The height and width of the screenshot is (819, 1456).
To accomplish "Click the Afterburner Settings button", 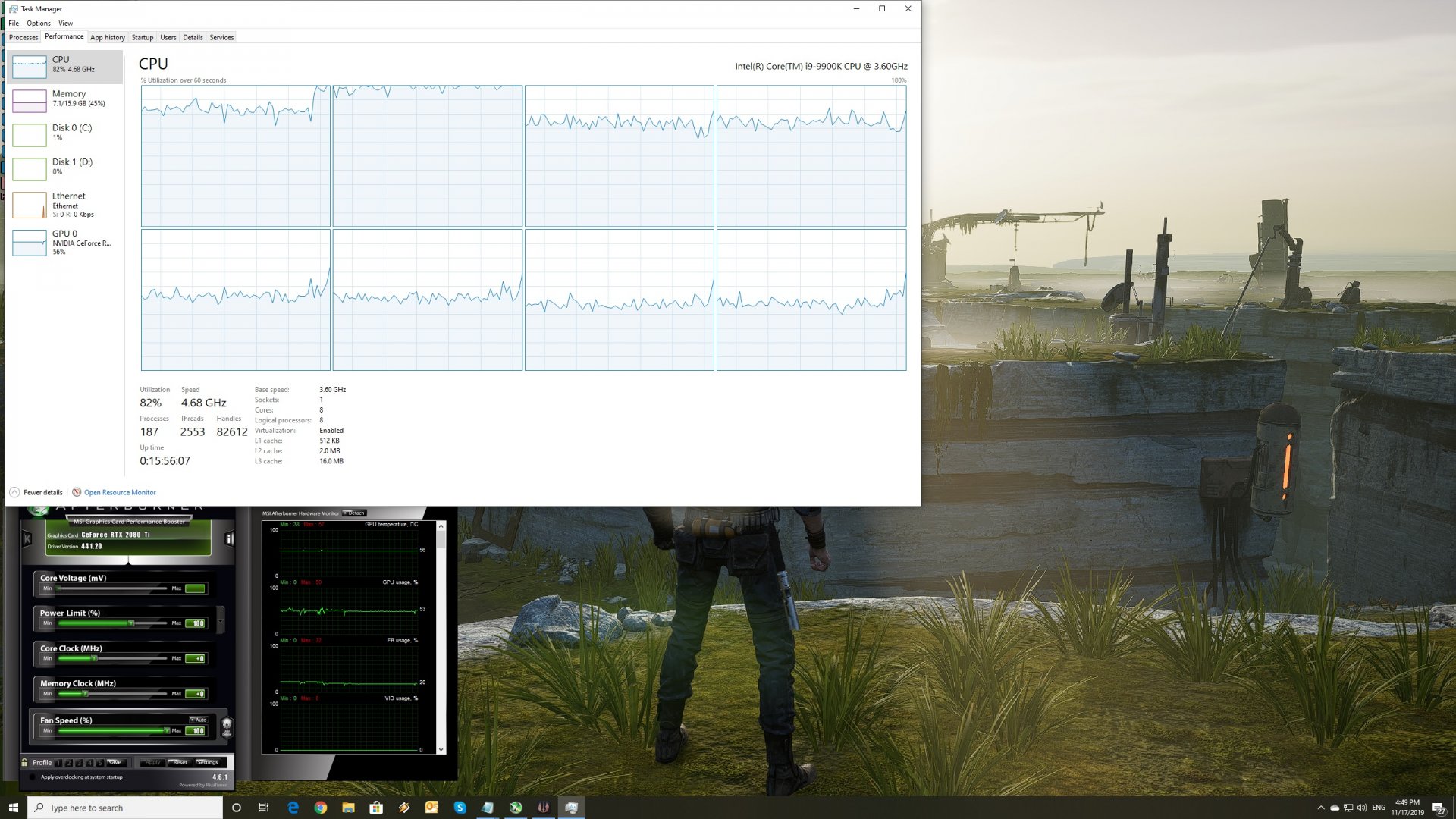I will coord(207,762).
